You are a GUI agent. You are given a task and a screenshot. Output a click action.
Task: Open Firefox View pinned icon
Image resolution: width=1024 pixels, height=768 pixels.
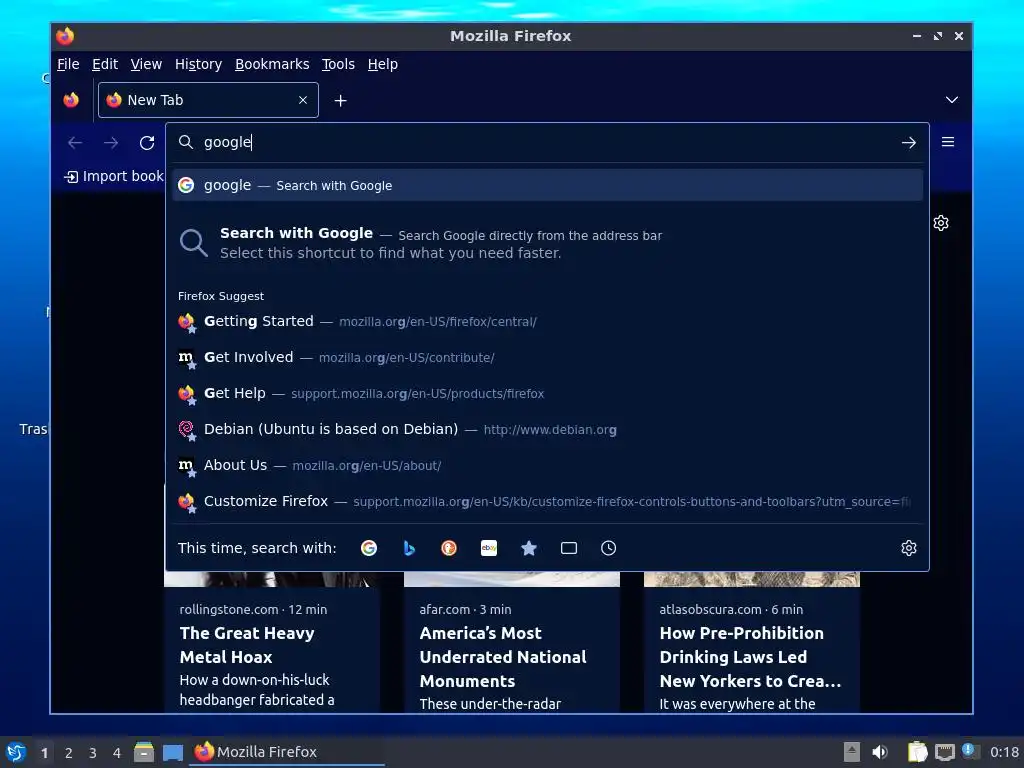(x=71, y=100)
